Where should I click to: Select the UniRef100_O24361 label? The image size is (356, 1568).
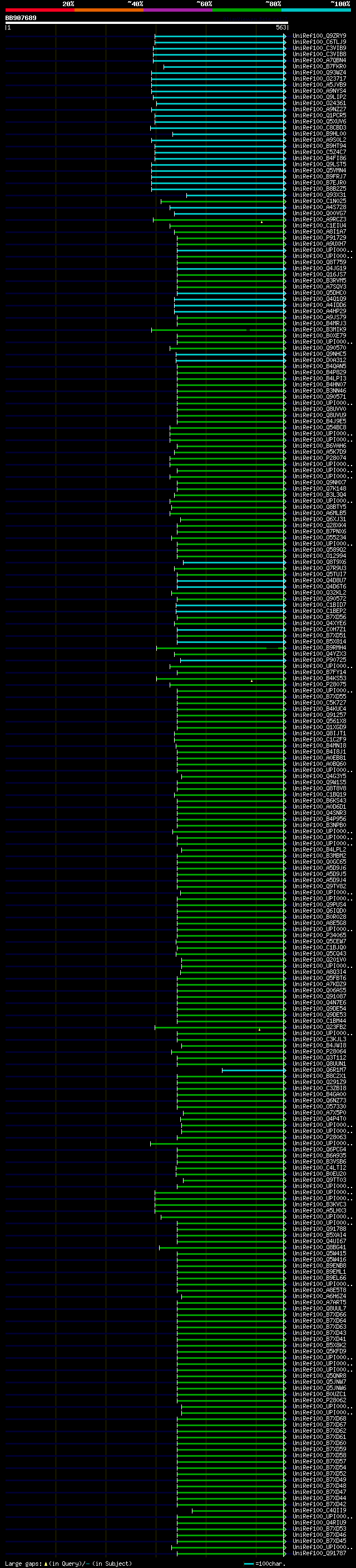coord(319,103)
